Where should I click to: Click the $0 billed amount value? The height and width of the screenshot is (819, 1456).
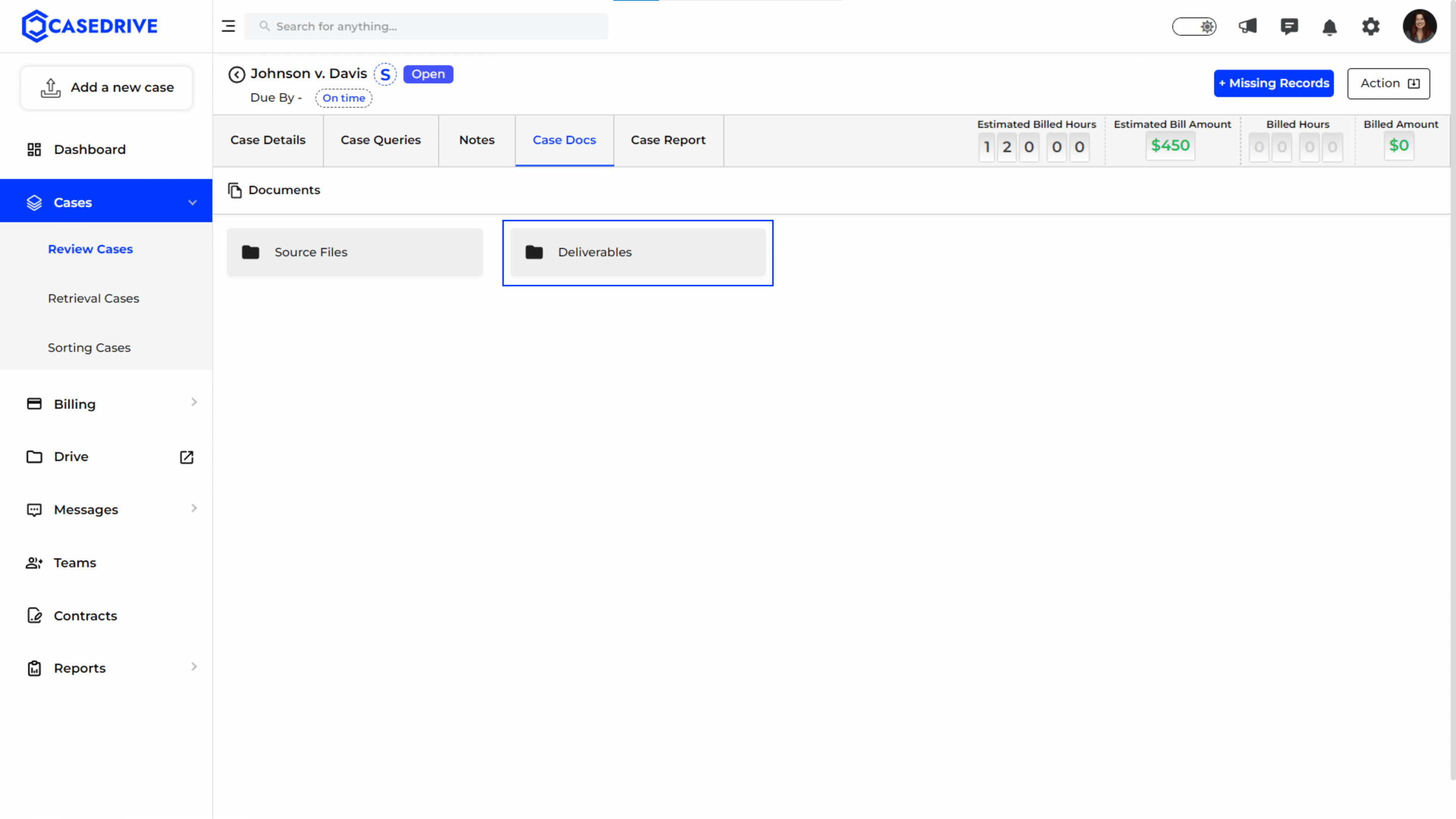tap(1398, 146)
